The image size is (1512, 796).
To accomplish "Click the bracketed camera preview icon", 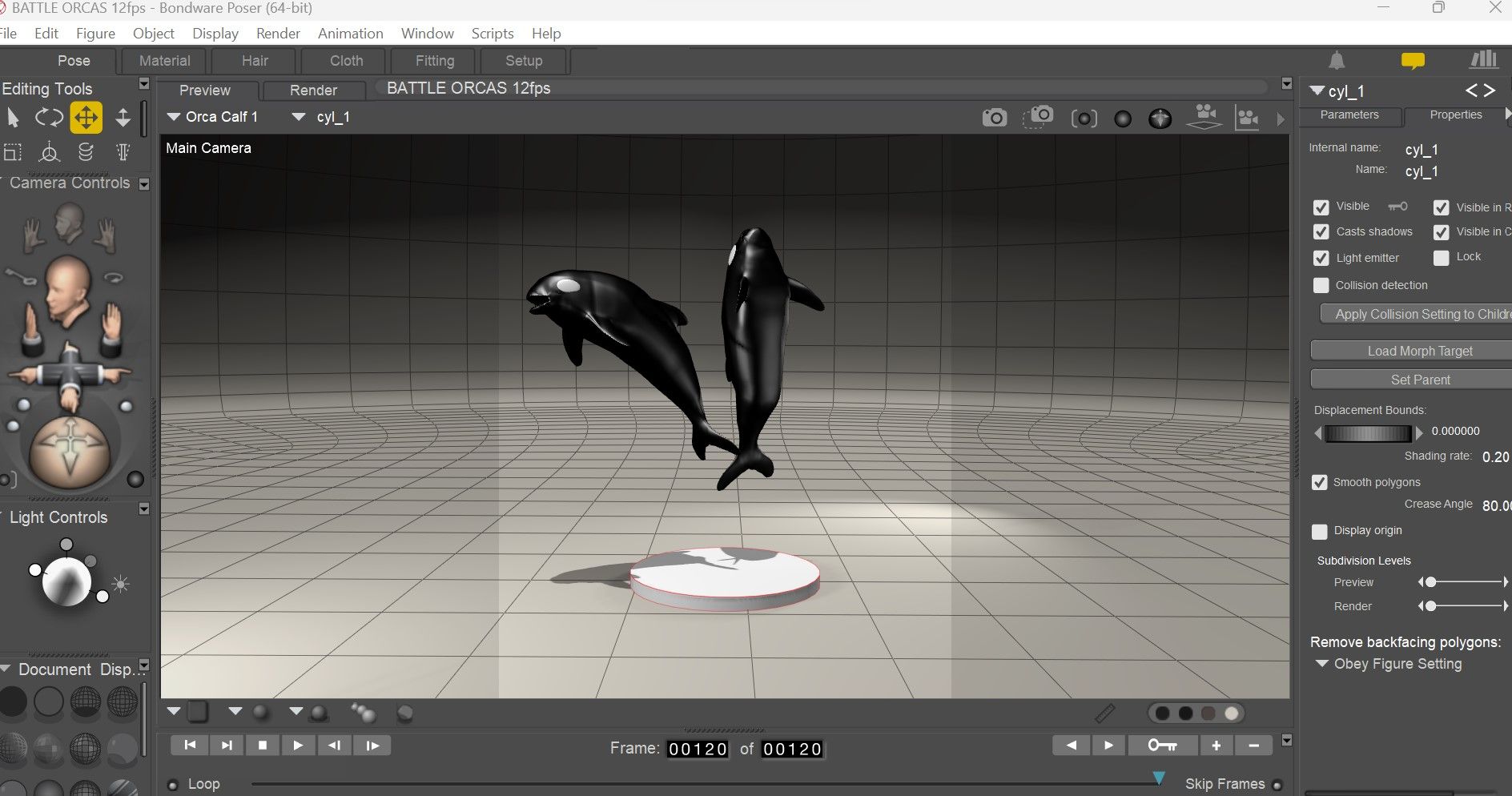I will click(x=1084, y=119).
